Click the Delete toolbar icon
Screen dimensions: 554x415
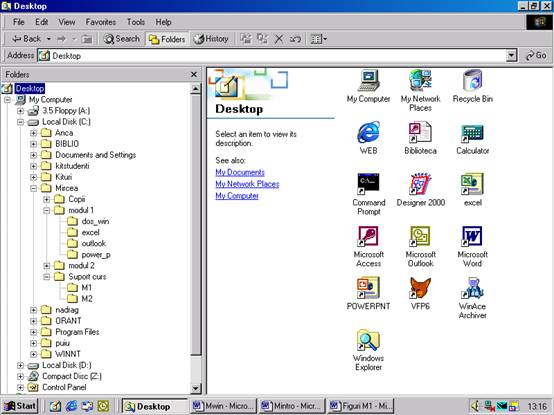279,39
